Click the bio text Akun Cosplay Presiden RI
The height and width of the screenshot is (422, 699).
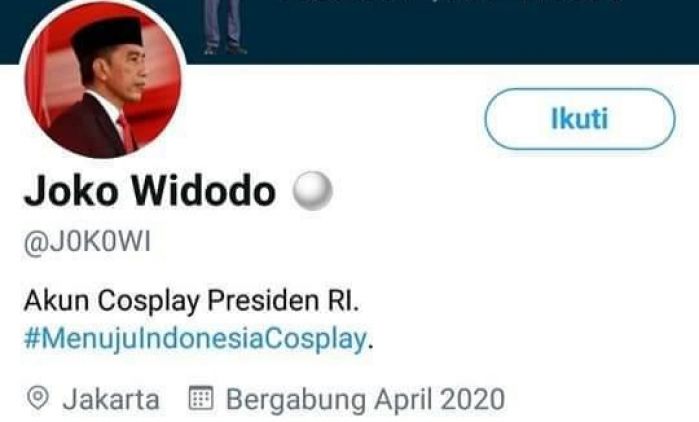coord(192,301)
